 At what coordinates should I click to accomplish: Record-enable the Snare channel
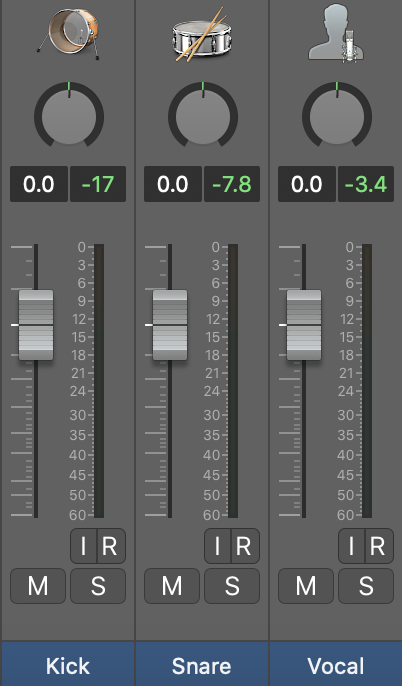pos(243,546)
